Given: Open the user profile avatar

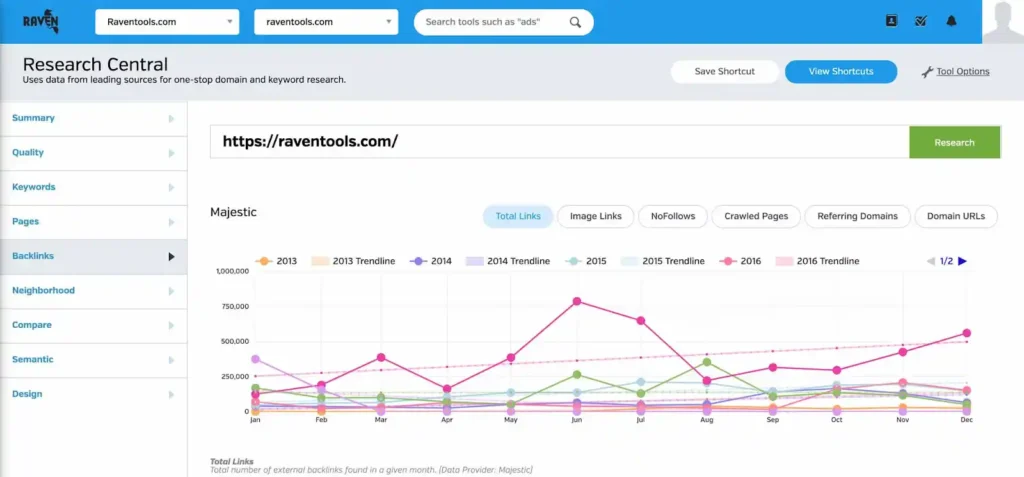Looking at the screenshot, I should 1003,22.
